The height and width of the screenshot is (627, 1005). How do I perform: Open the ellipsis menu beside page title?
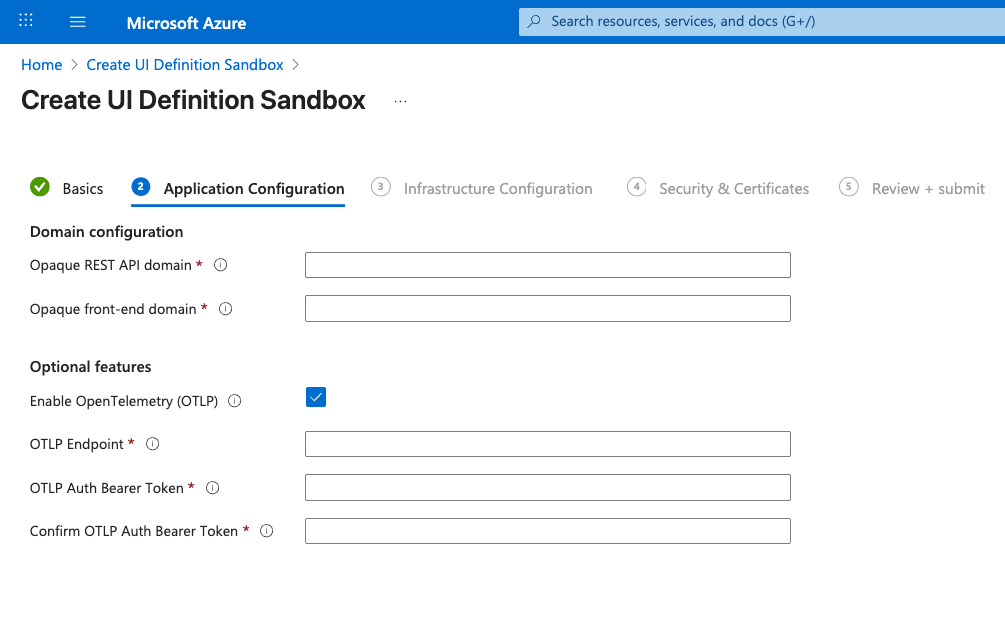[401, 101]
